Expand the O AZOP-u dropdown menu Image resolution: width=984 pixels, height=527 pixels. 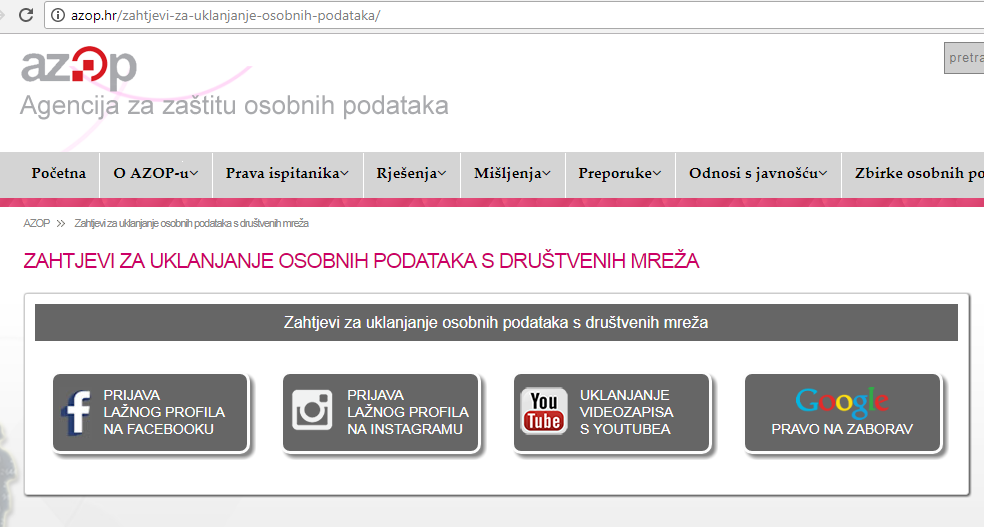click(x=155, y=174)
